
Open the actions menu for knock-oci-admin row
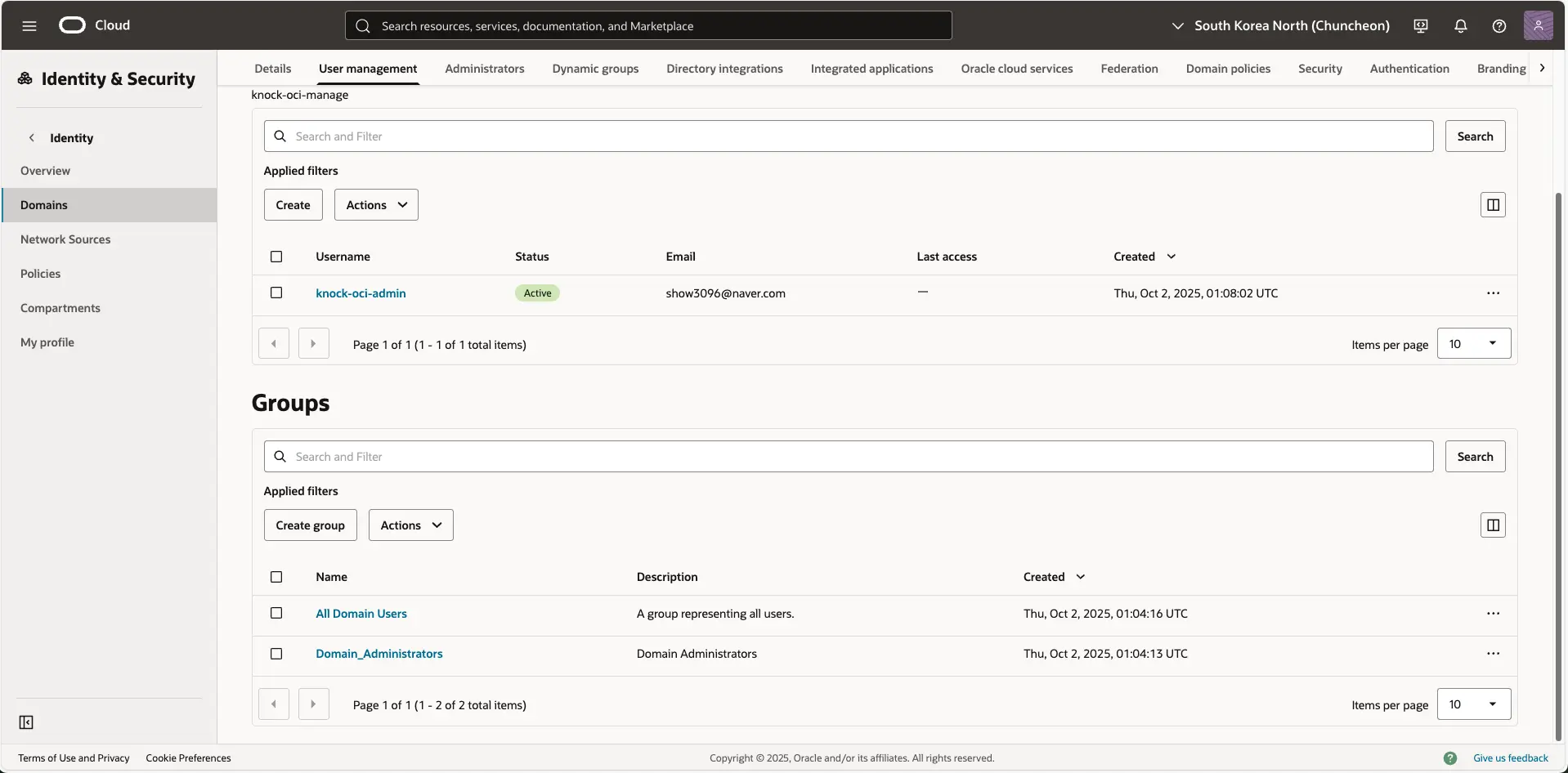pos(1494,293)
